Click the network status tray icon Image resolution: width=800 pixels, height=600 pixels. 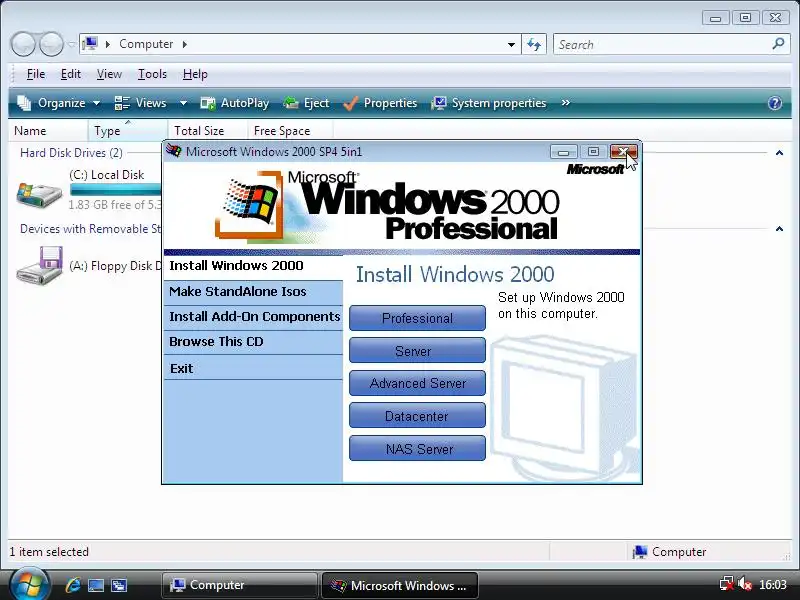(727, 584)
